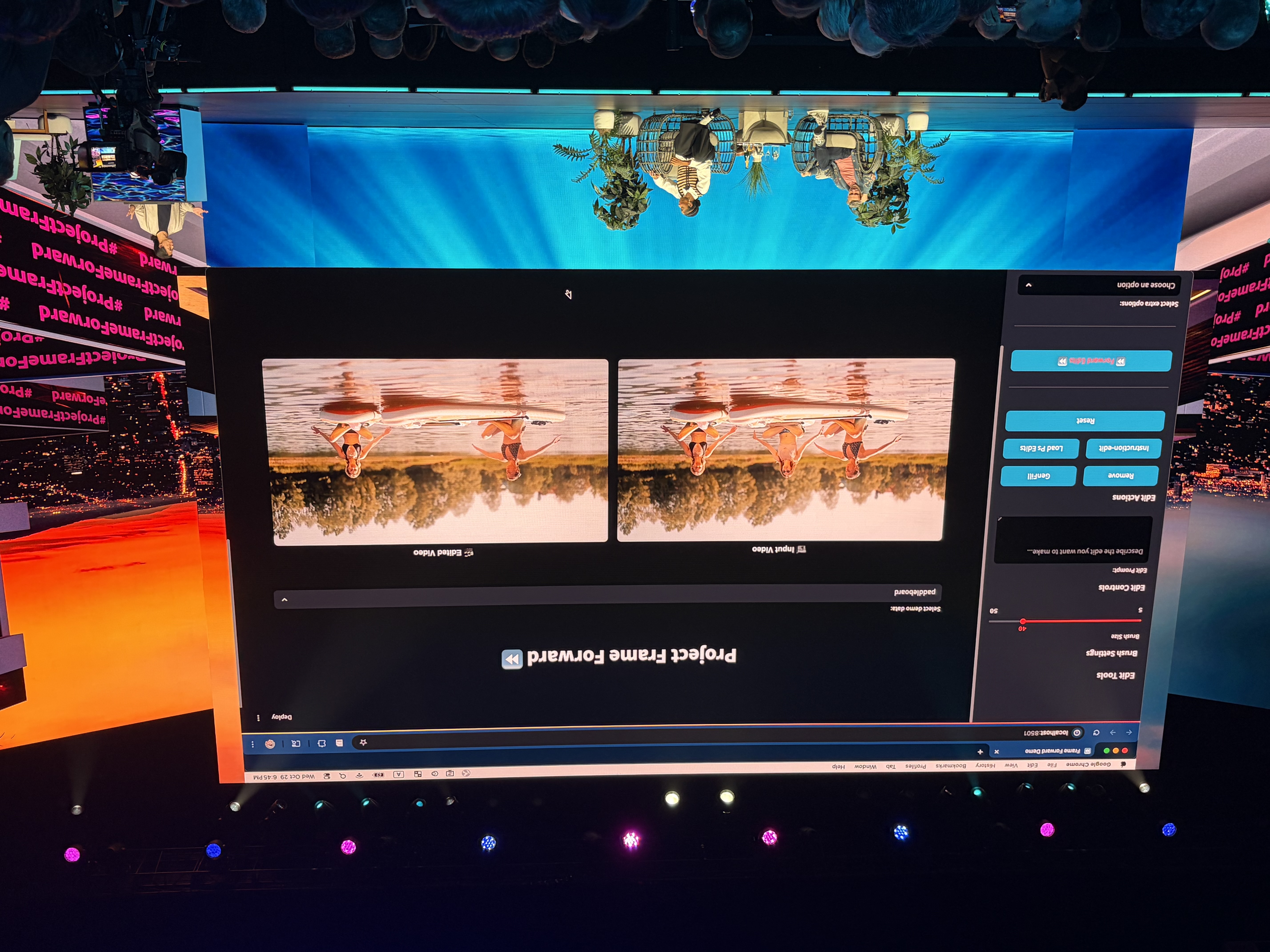This screenshot has height=952, width=1270.
Task: Click the Chrome profile avatar icon
Action: (x=270, y=744)
